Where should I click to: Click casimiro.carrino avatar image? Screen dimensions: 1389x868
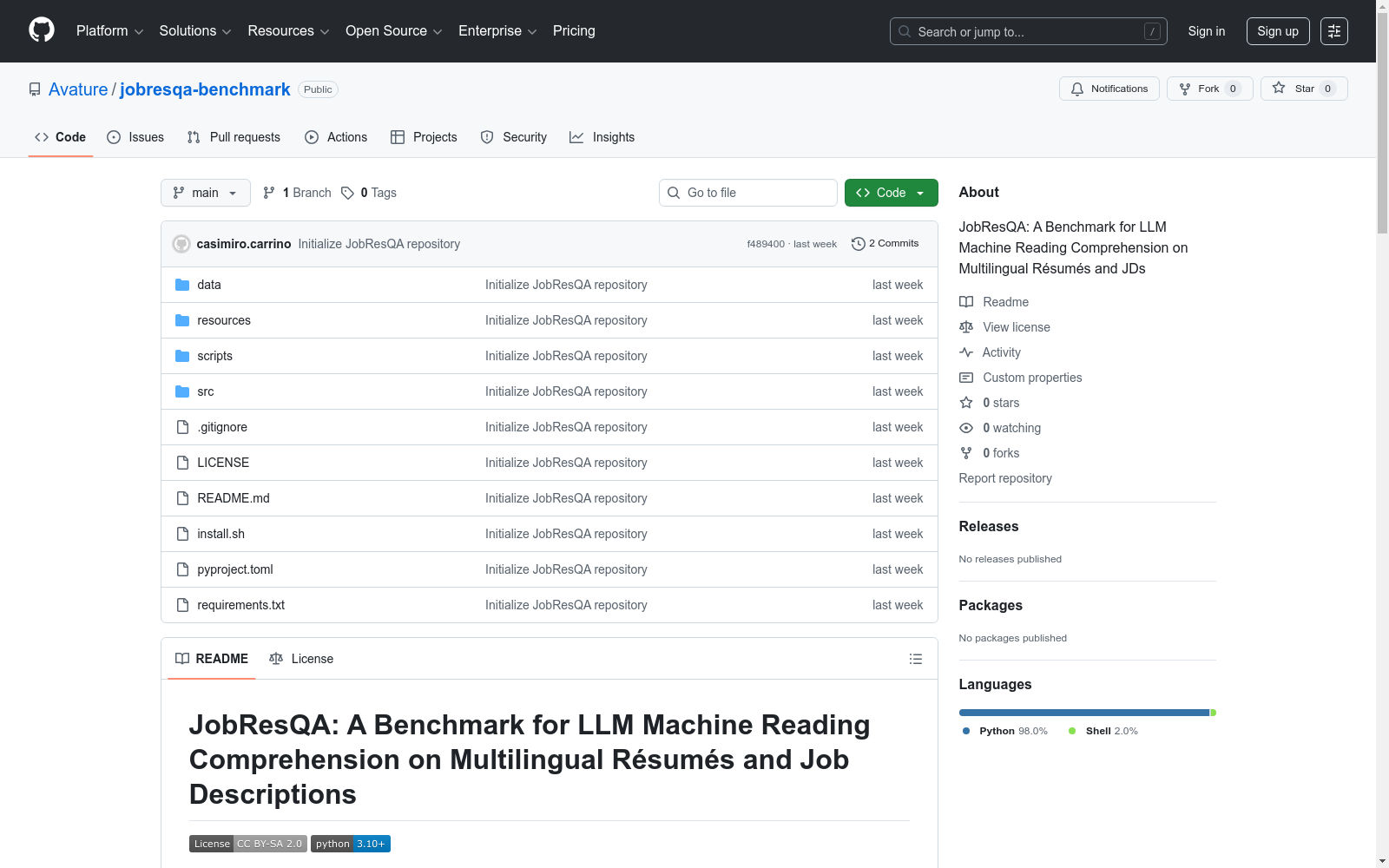(x=181, y=244)
